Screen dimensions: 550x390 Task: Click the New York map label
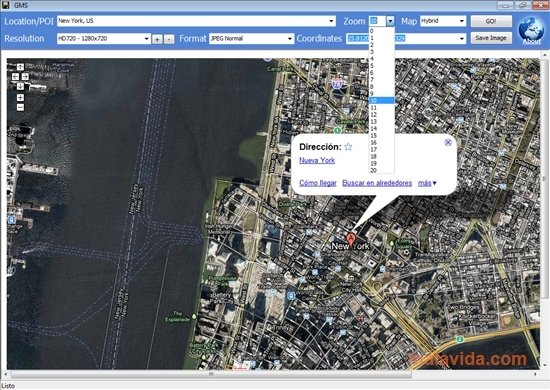pos(350,246)
